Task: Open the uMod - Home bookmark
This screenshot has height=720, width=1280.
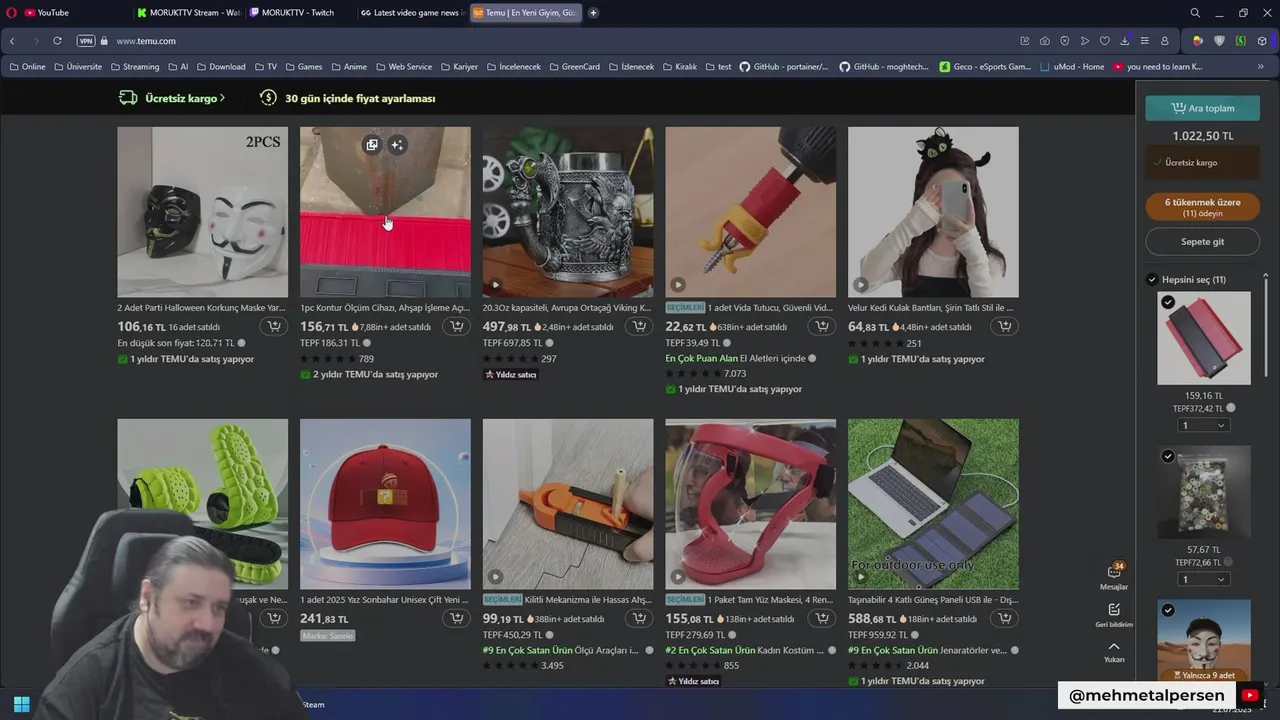Action: [1072, 67]
